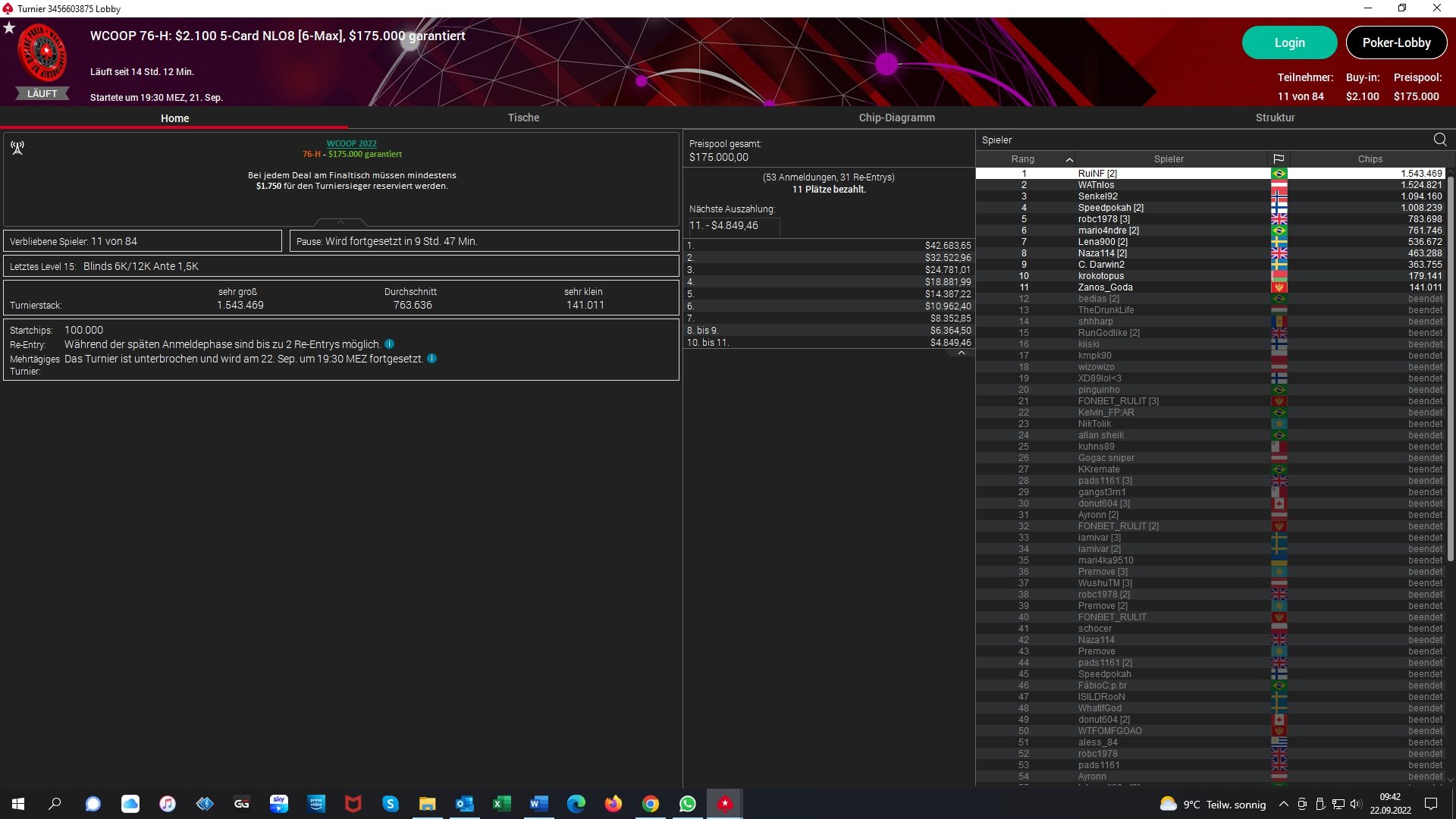Click the Re-Entry info icon
This screenshot has height=819, width=1456.
point(389,344)
